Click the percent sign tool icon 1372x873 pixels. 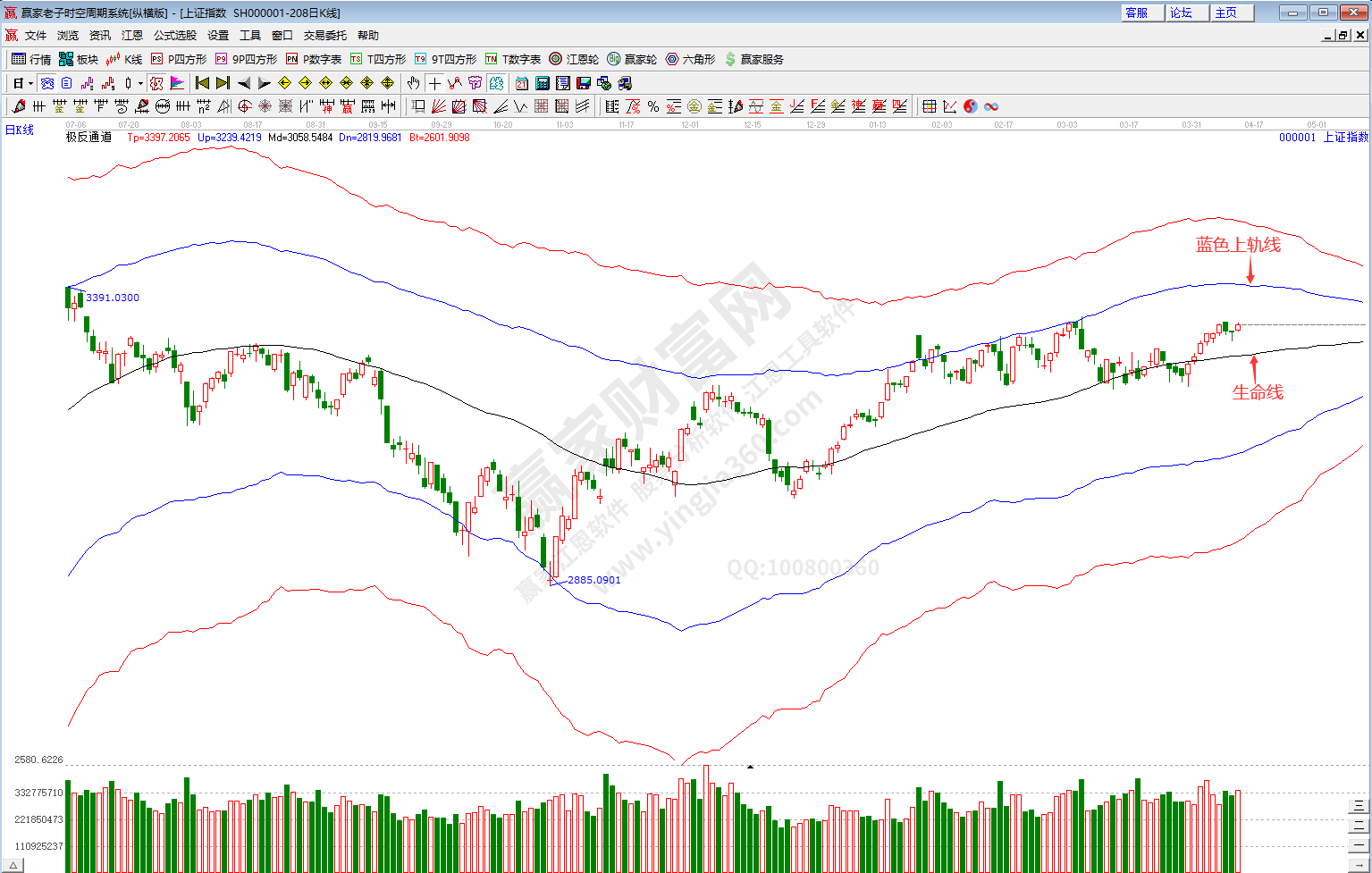pyautogui.click(x=653, y=106)
